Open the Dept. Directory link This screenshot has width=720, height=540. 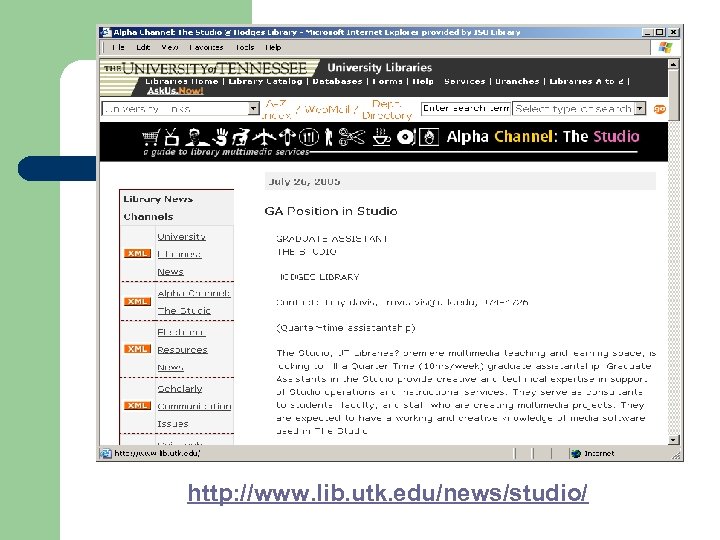387,109
